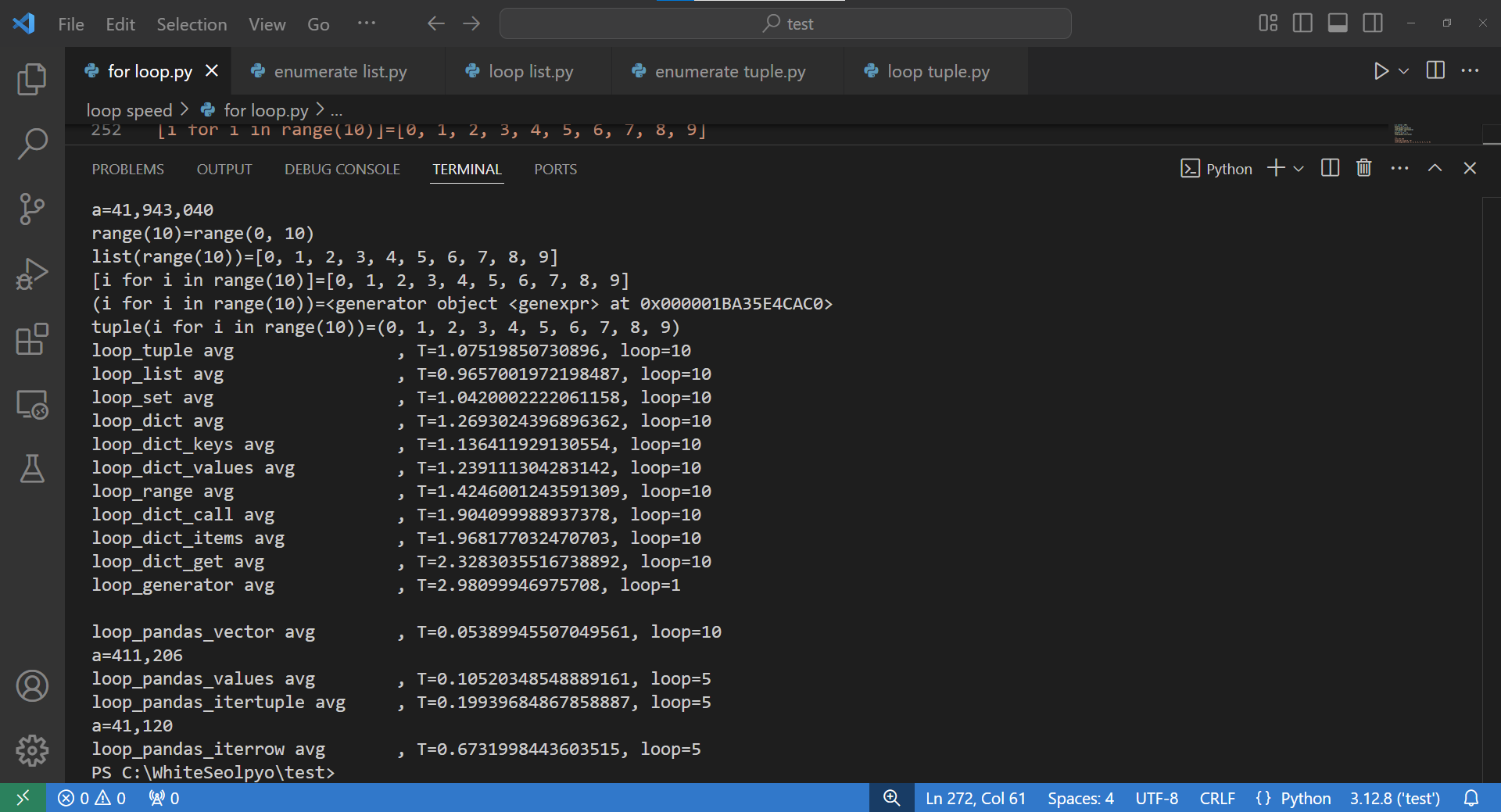
Task: Toggle the bottom panel visibility
Action: pyautogui.click(x=1338, y=23)
